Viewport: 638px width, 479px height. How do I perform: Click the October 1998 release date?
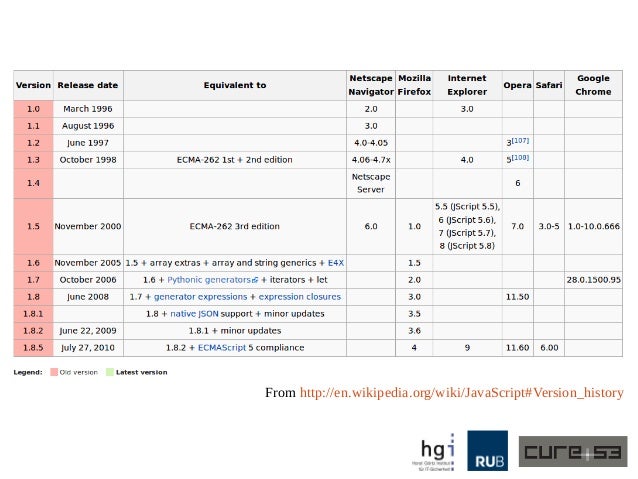pyautogui.click(x=88, y=160)
